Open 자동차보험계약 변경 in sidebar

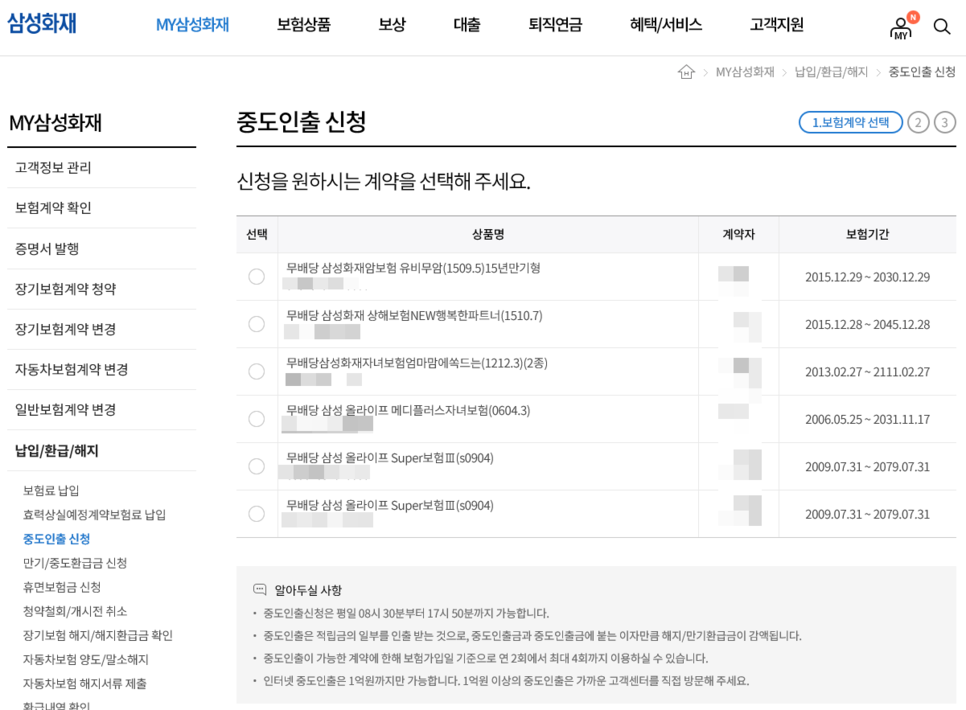(71, 369)
